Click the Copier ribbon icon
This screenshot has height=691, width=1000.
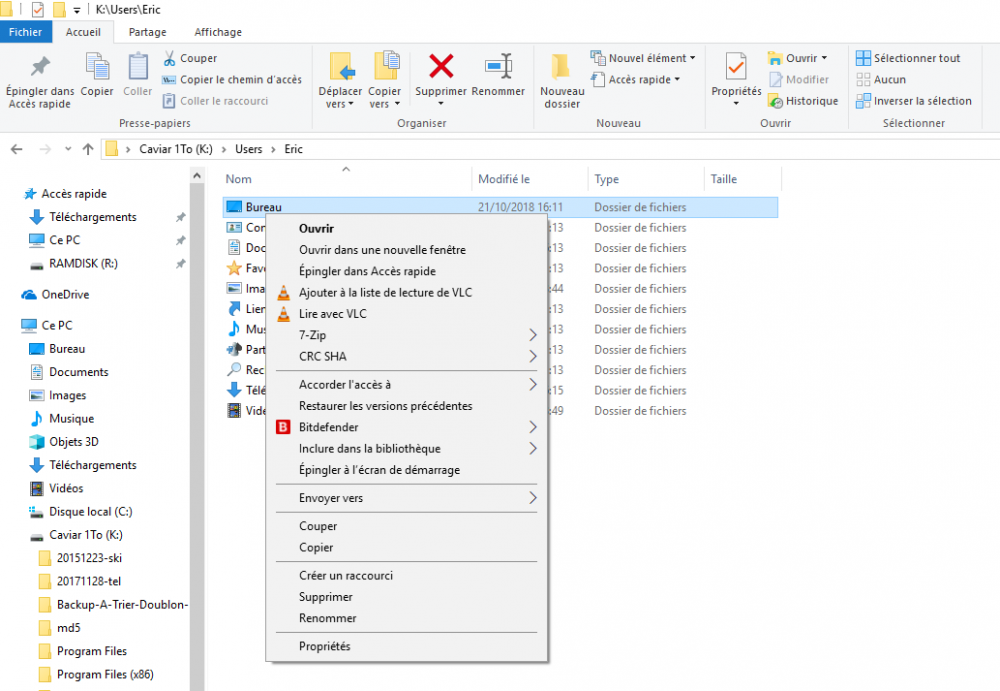(x=97, y=67)
